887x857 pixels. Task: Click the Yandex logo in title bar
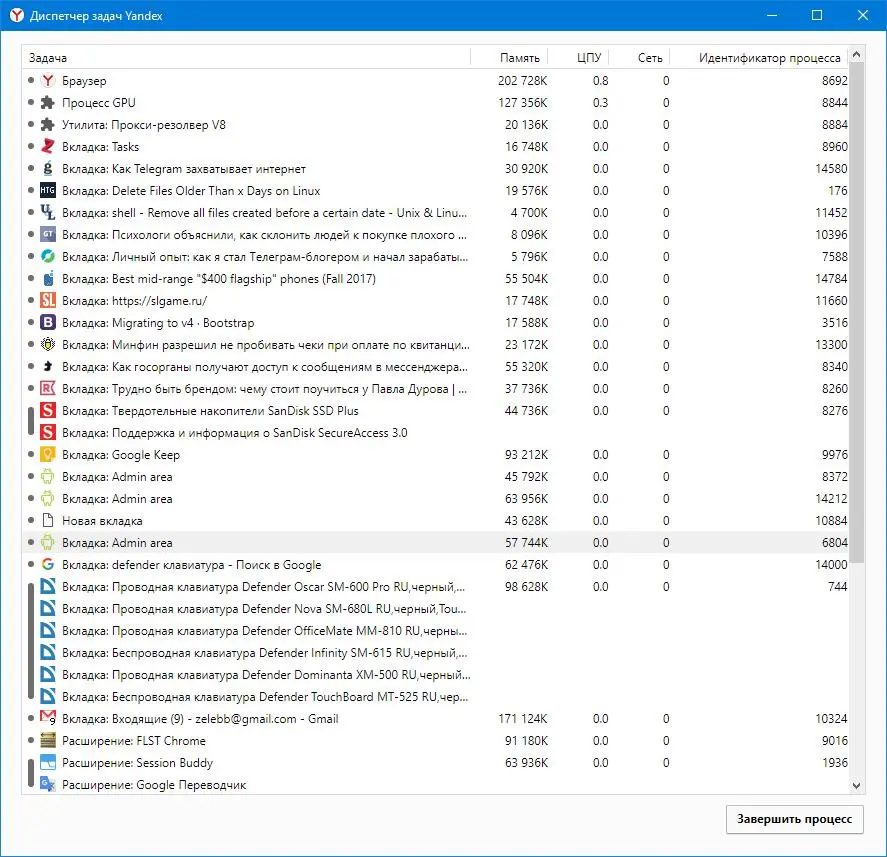17,15
